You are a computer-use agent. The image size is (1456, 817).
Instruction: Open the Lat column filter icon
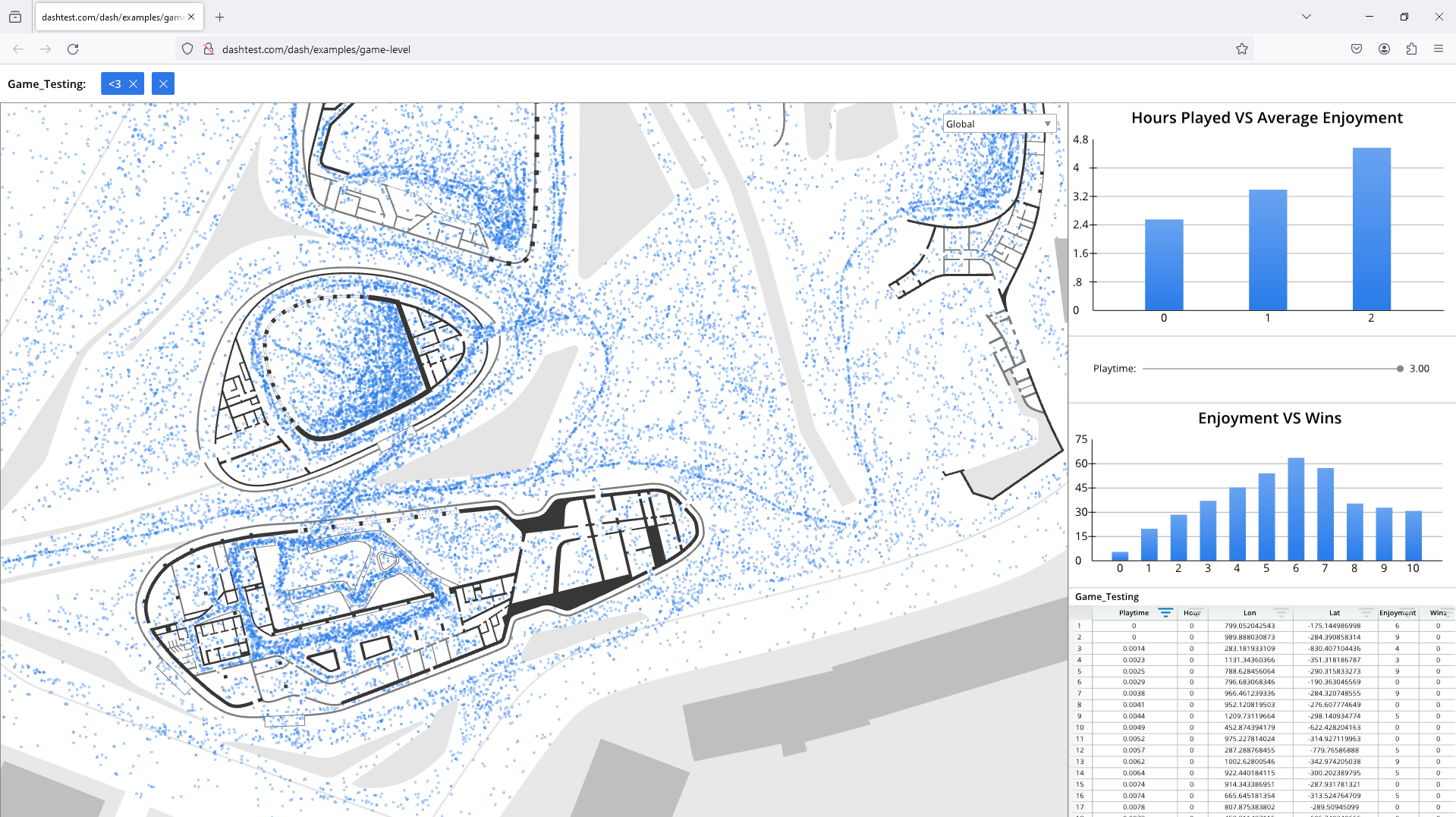tap(1366, 612)
